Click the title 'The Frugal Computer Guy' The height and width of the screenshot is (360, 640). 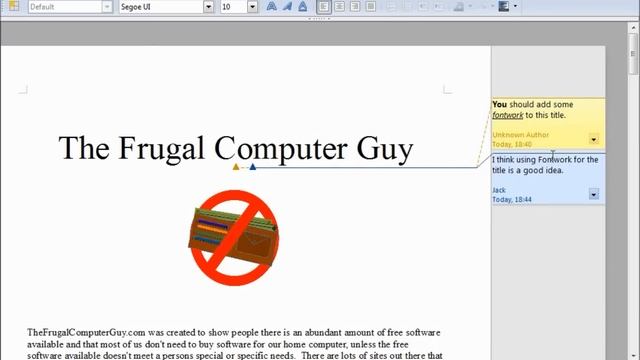click(x=236, y=148)
